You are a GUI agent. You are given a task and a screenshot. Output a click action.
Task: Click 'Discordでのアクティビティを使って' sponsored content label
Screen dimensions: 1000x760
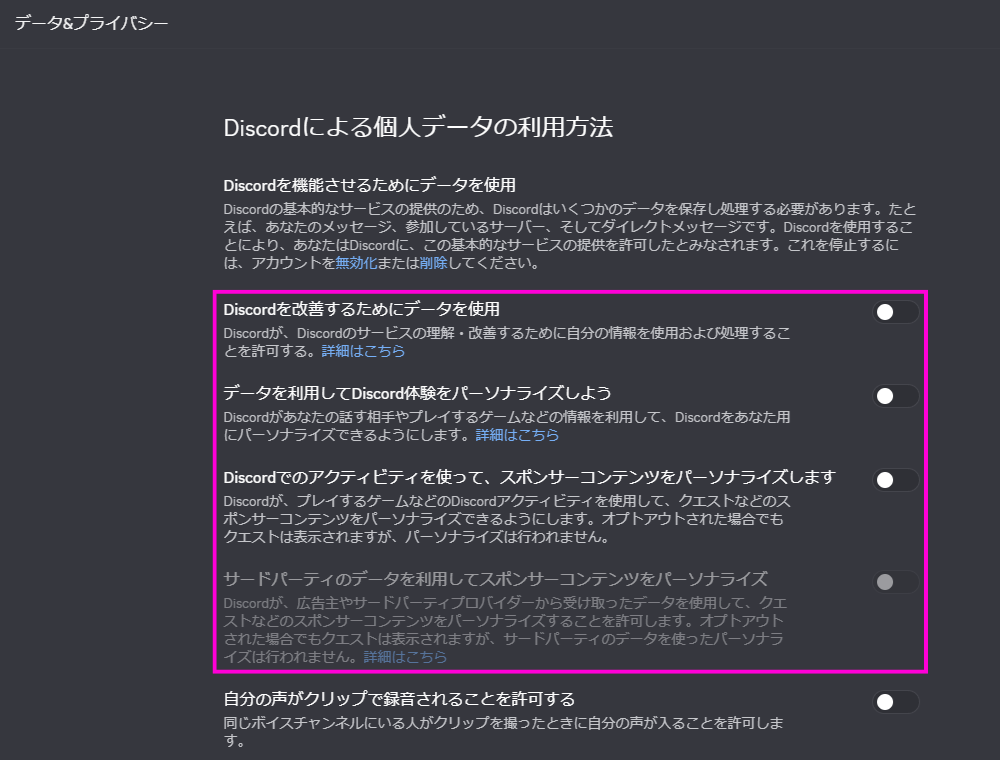click(529, 478)
